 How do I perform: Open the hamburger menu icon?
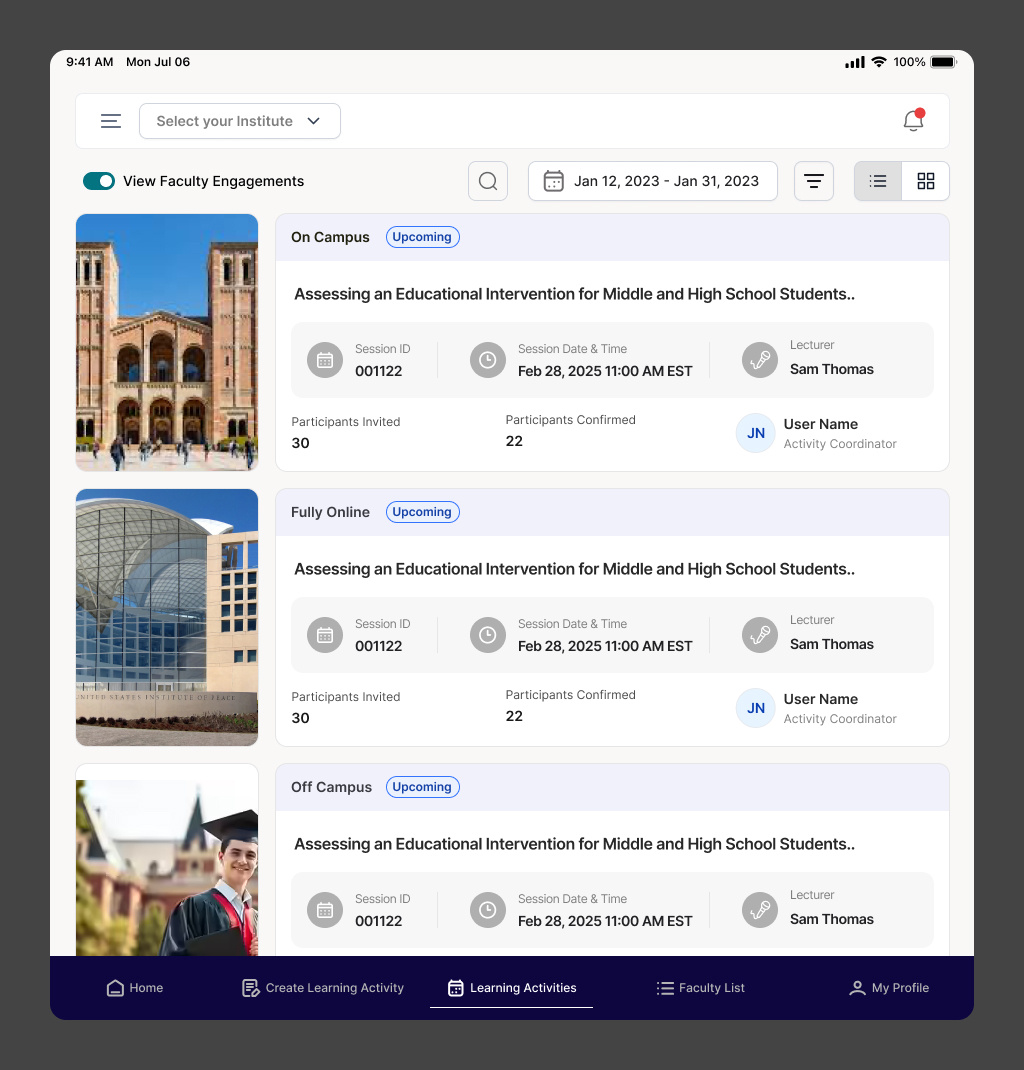pyautogui.click(x=111, y=120)
